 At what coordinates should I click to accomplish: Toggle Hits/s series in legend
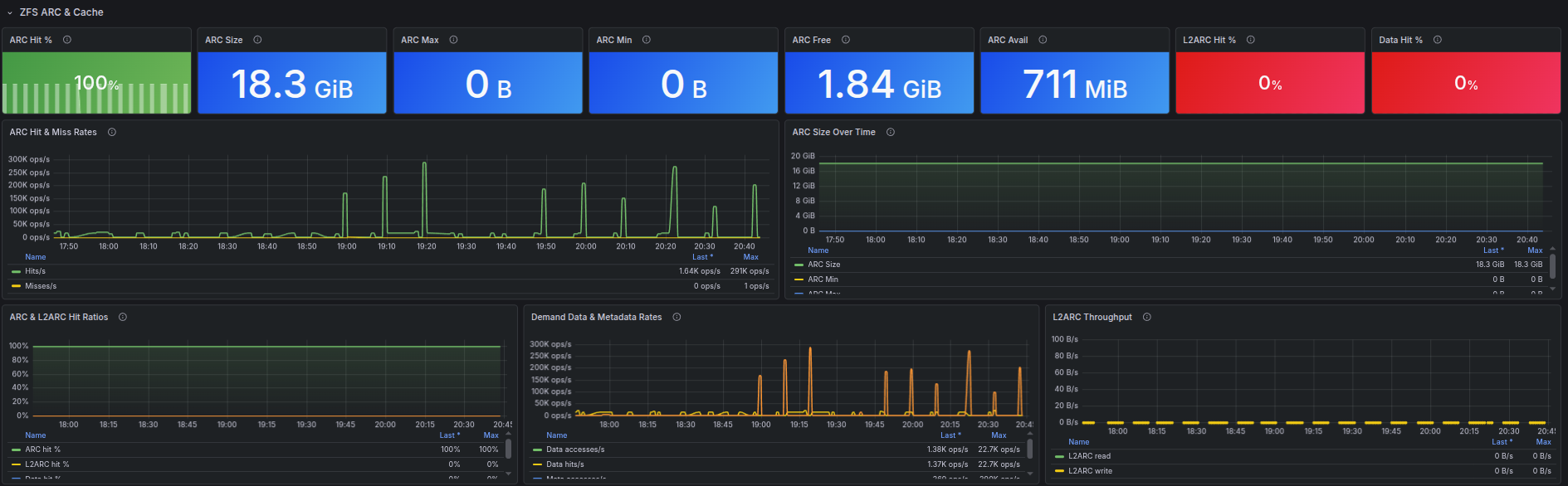point(35,271)
